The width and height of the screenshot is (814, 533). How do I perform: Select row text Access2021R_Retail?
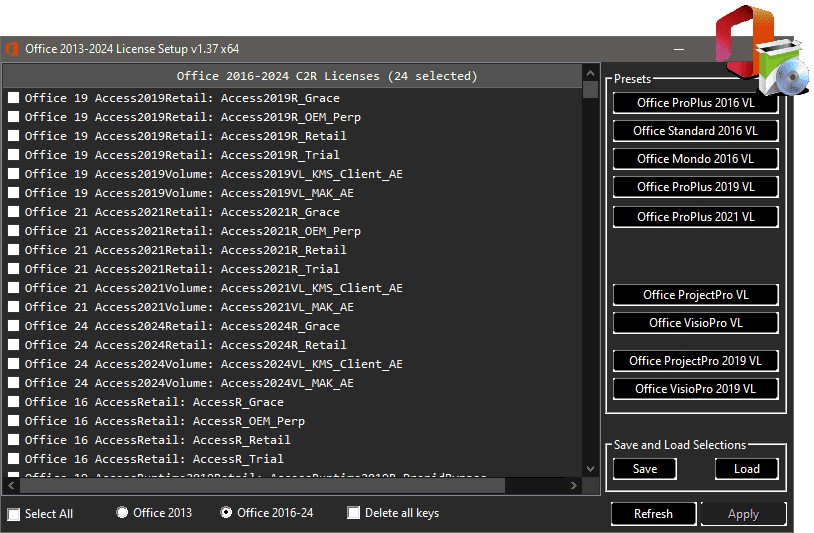click(x=283, y=250)
